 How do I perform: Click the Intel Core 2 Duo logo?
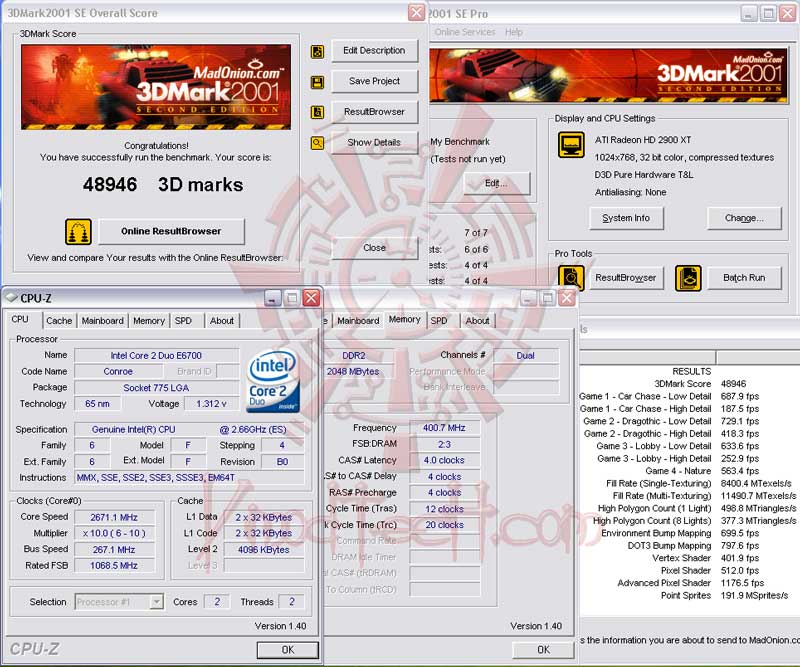273,381
